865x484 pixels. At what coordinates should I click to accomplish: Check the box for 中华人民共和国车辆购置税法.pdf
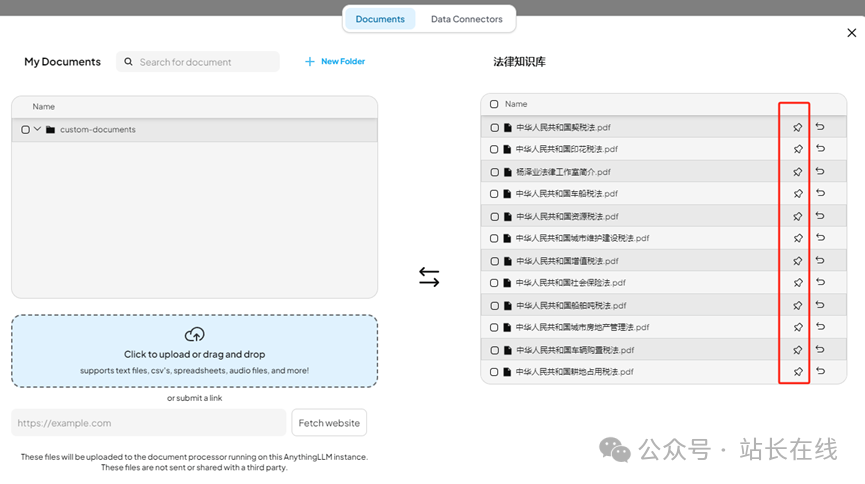494,350
